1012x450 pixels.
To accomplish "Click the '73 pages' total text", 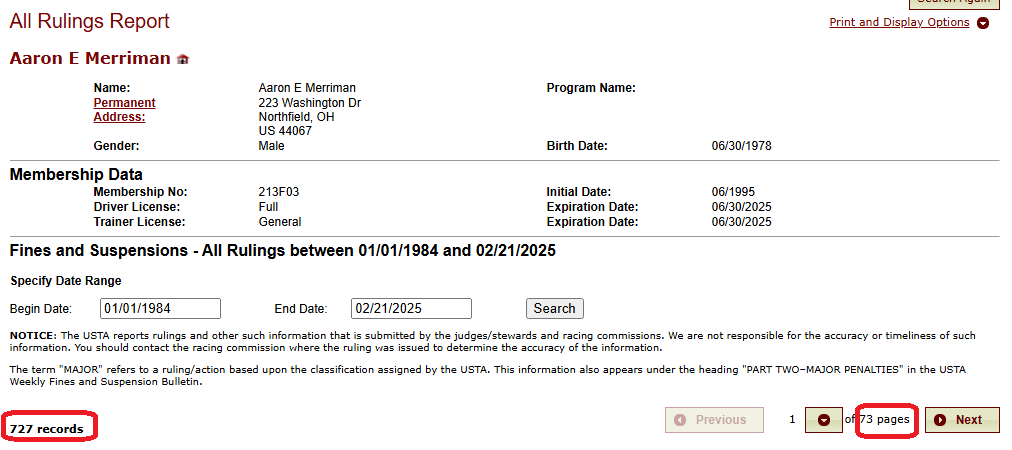I will [884, 420].
